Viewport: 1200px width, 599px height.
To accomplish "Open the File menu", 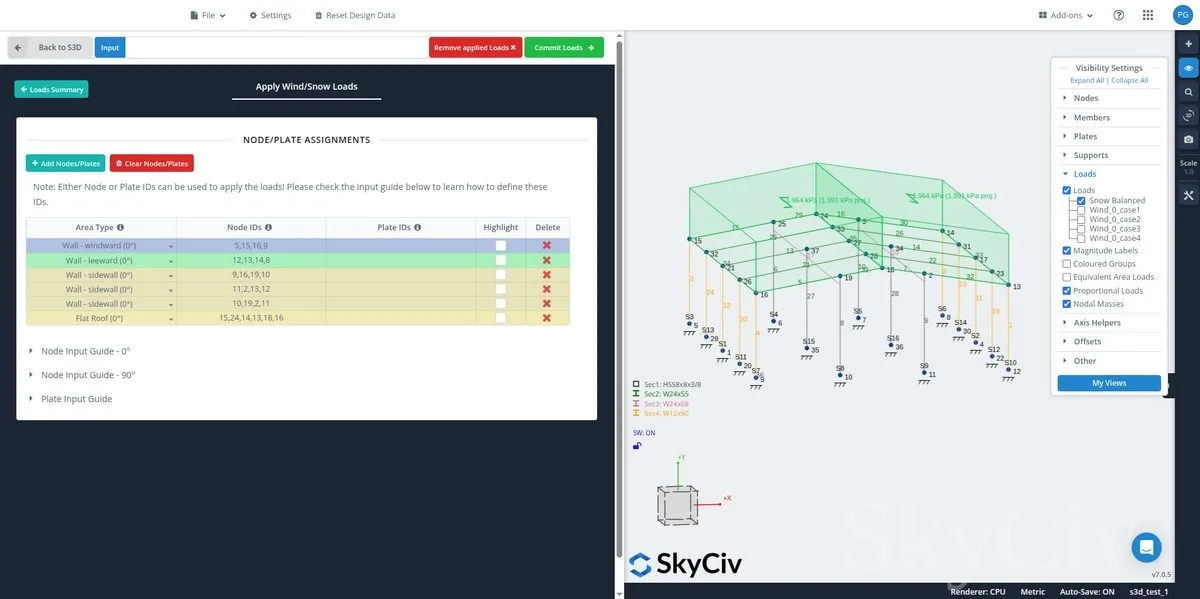I will [x=208, y=15].
